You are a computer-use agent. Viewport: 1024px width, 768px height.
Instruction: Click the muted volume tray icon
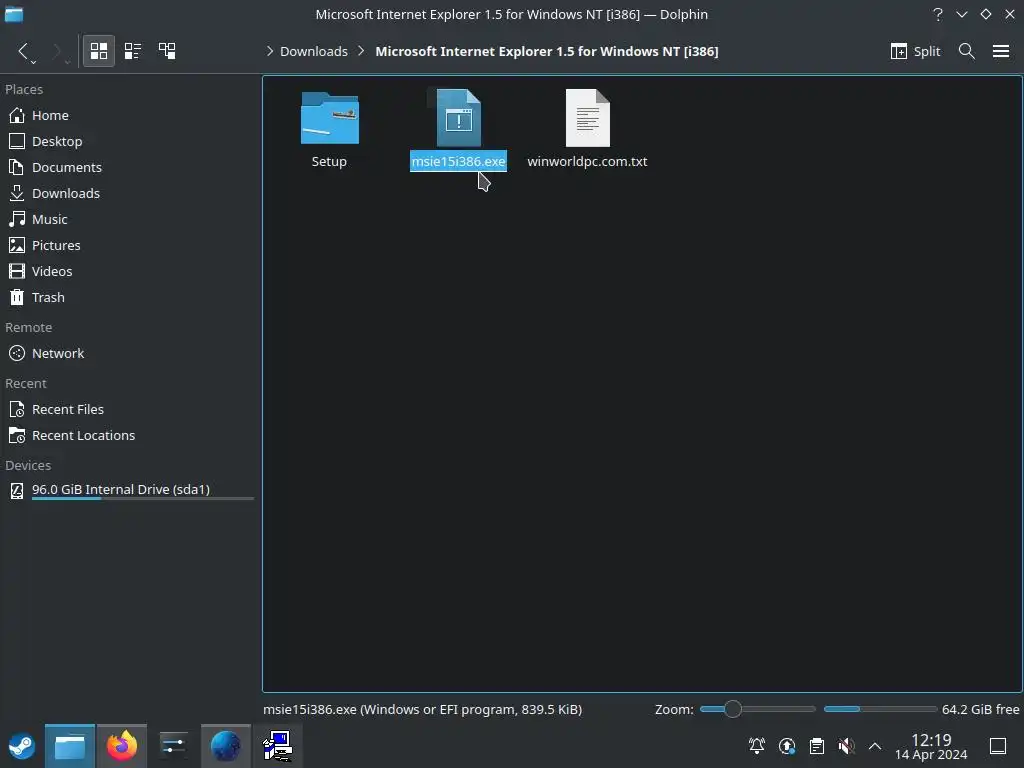(846, 746)
